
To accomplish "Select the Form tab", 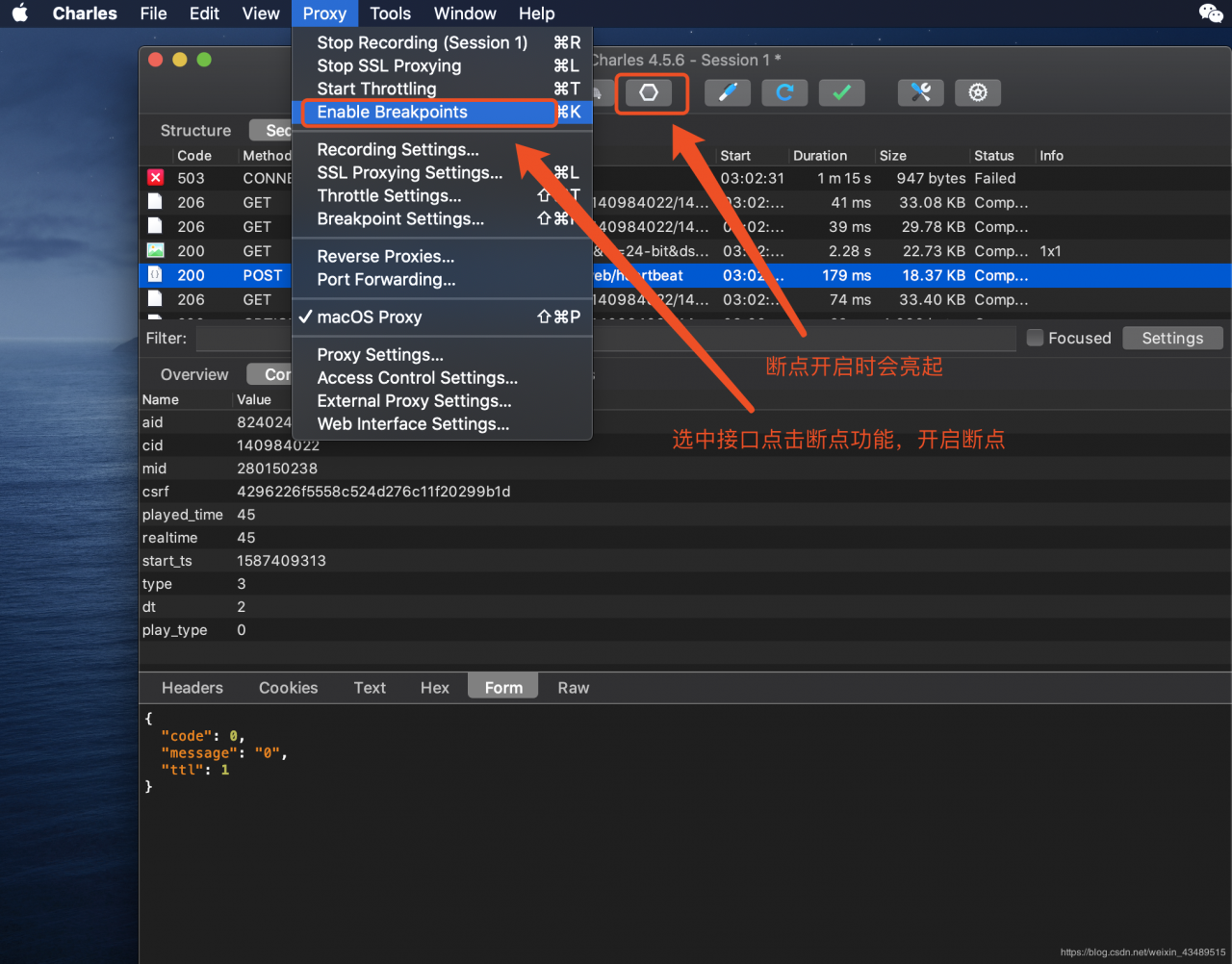I will pyautogui.click(x=503, y=687).
